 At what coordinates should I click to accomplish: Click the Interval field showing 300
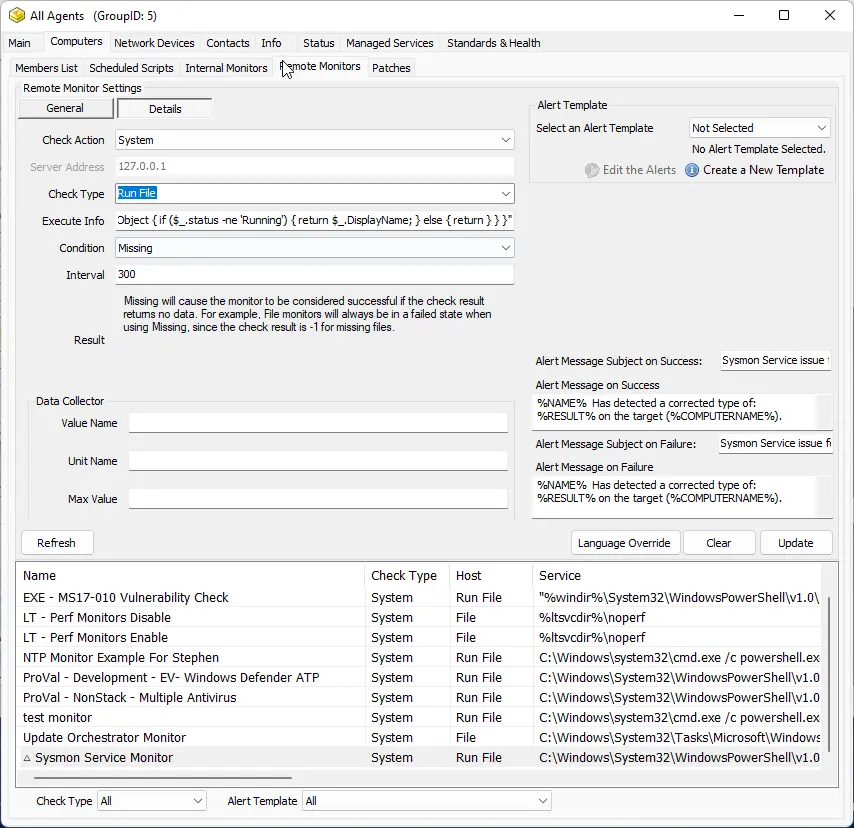coord(314,275)
